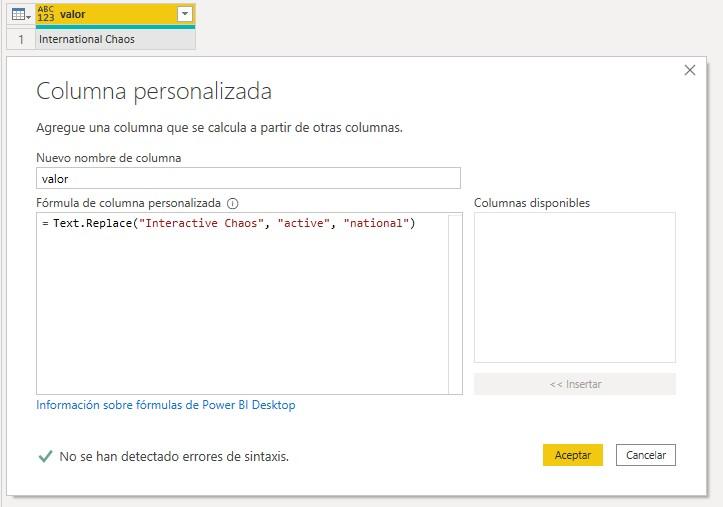The width and height of the screenshot is (723, 507).
Task: Click the table icon in grid corner
Action: pos(19,14)
